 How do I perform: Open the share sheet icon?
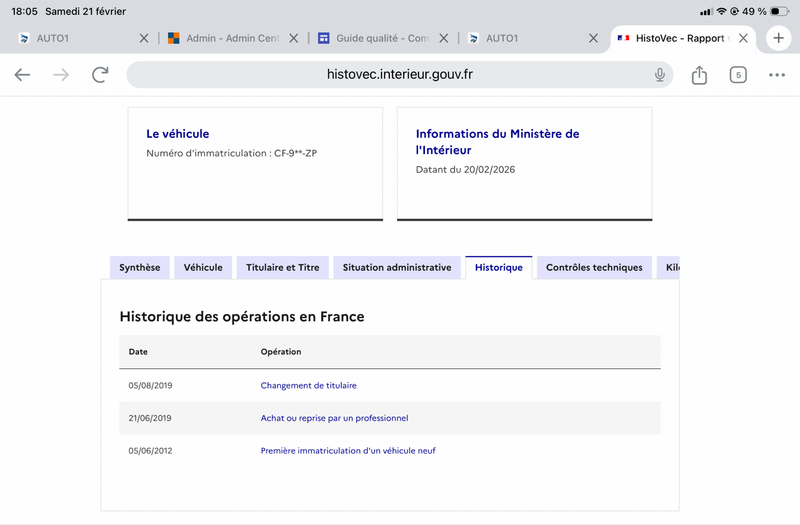coord(699,75)
